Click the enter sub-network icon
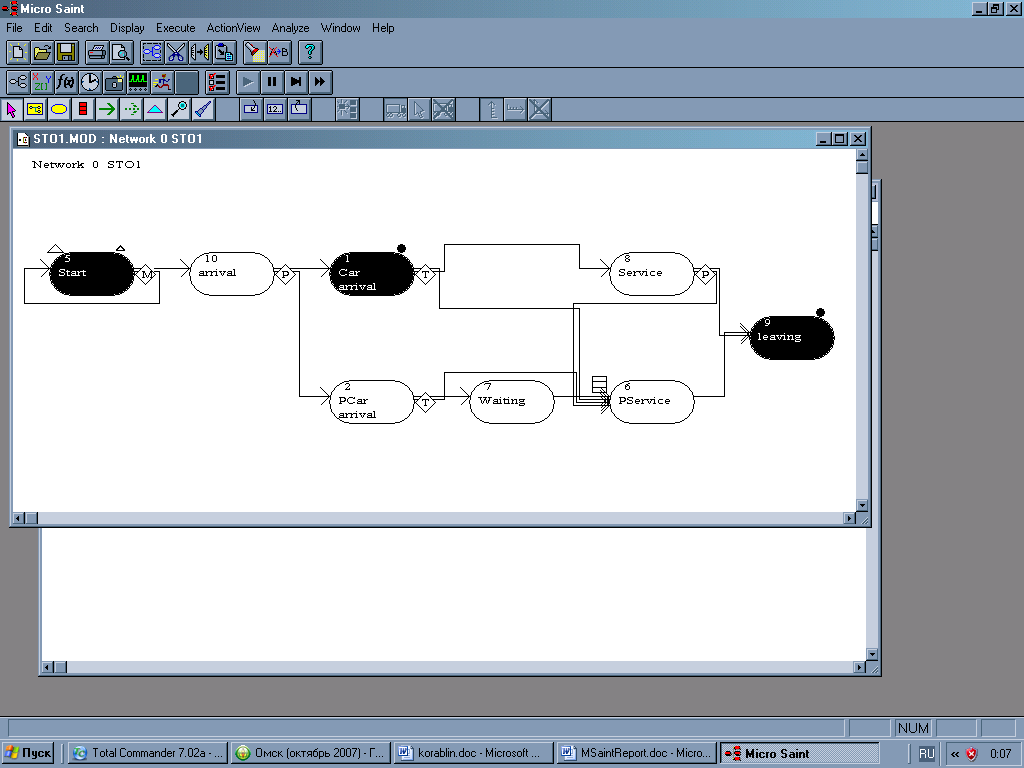 point(251,110)
